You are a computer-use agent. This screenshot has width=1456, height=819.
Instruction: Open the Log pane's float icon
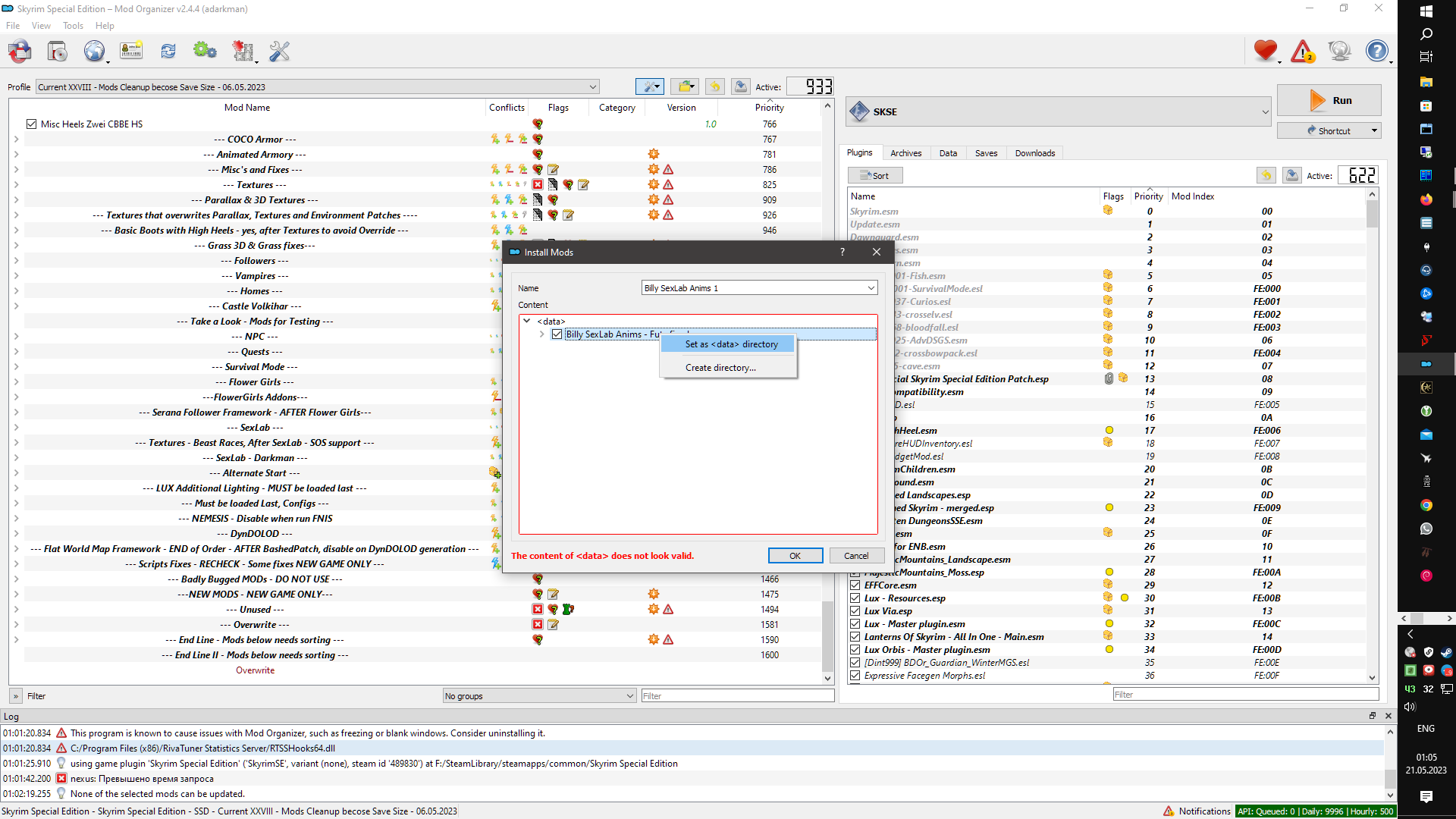(1372, 716)
